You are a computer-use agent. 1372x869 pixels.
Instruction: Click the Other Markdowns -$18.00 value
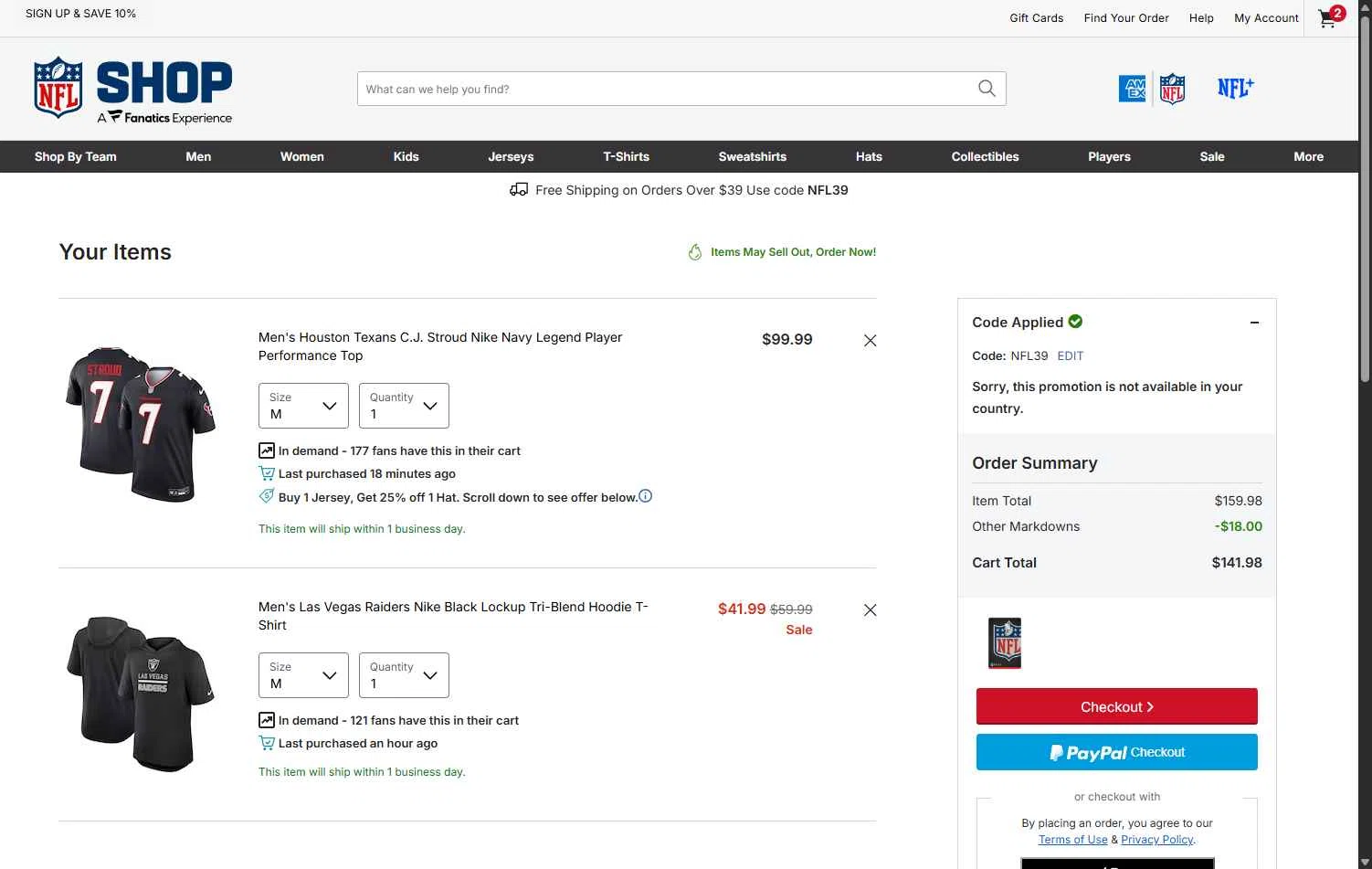(x=1239, y=526)
